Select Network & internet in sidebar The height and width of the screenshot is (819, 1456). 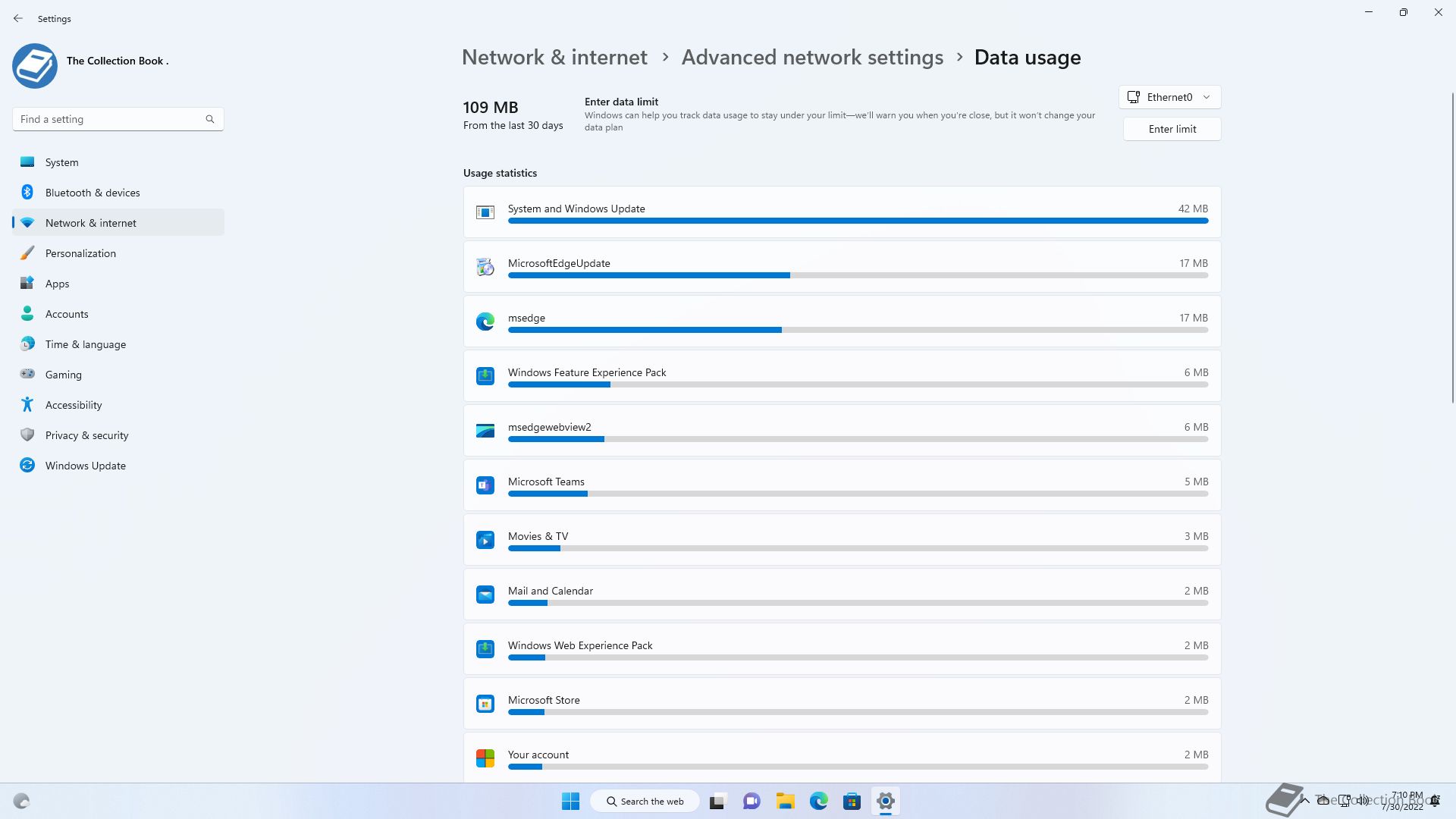coord(118,223)
